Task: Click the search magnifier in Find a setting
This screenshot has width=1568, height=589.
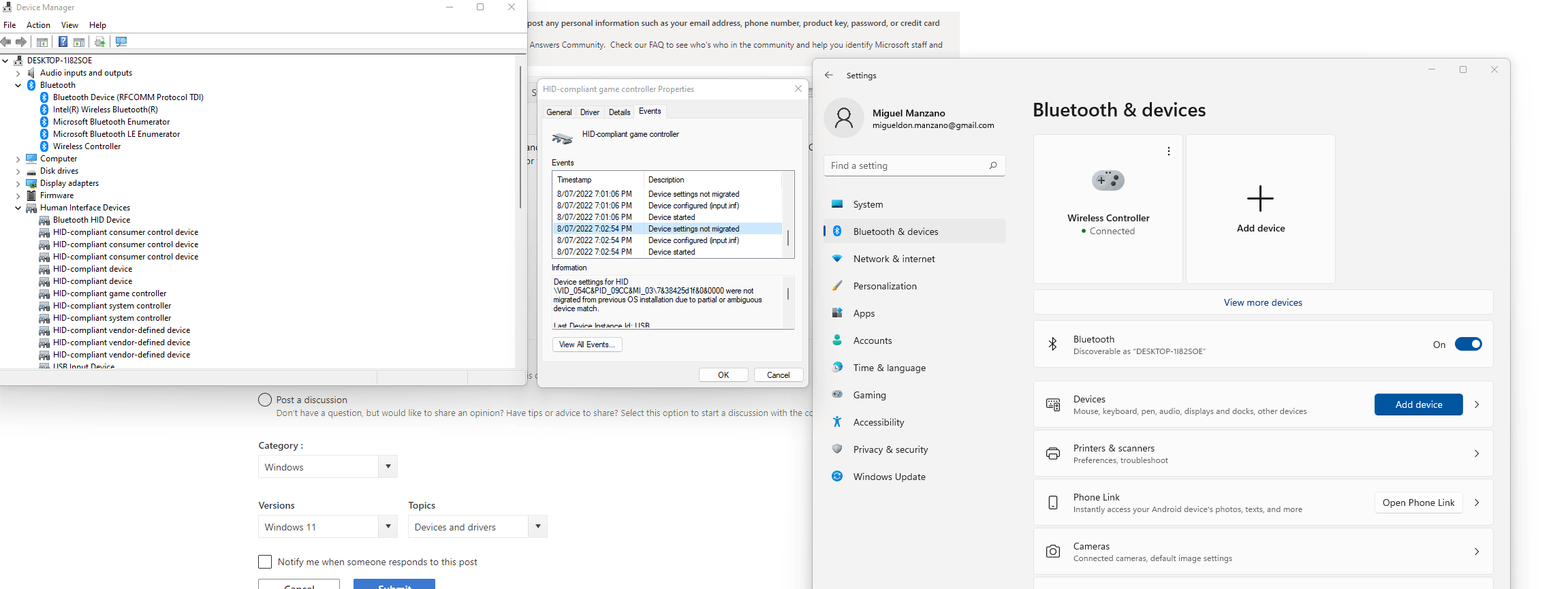Action: point(993,165)
